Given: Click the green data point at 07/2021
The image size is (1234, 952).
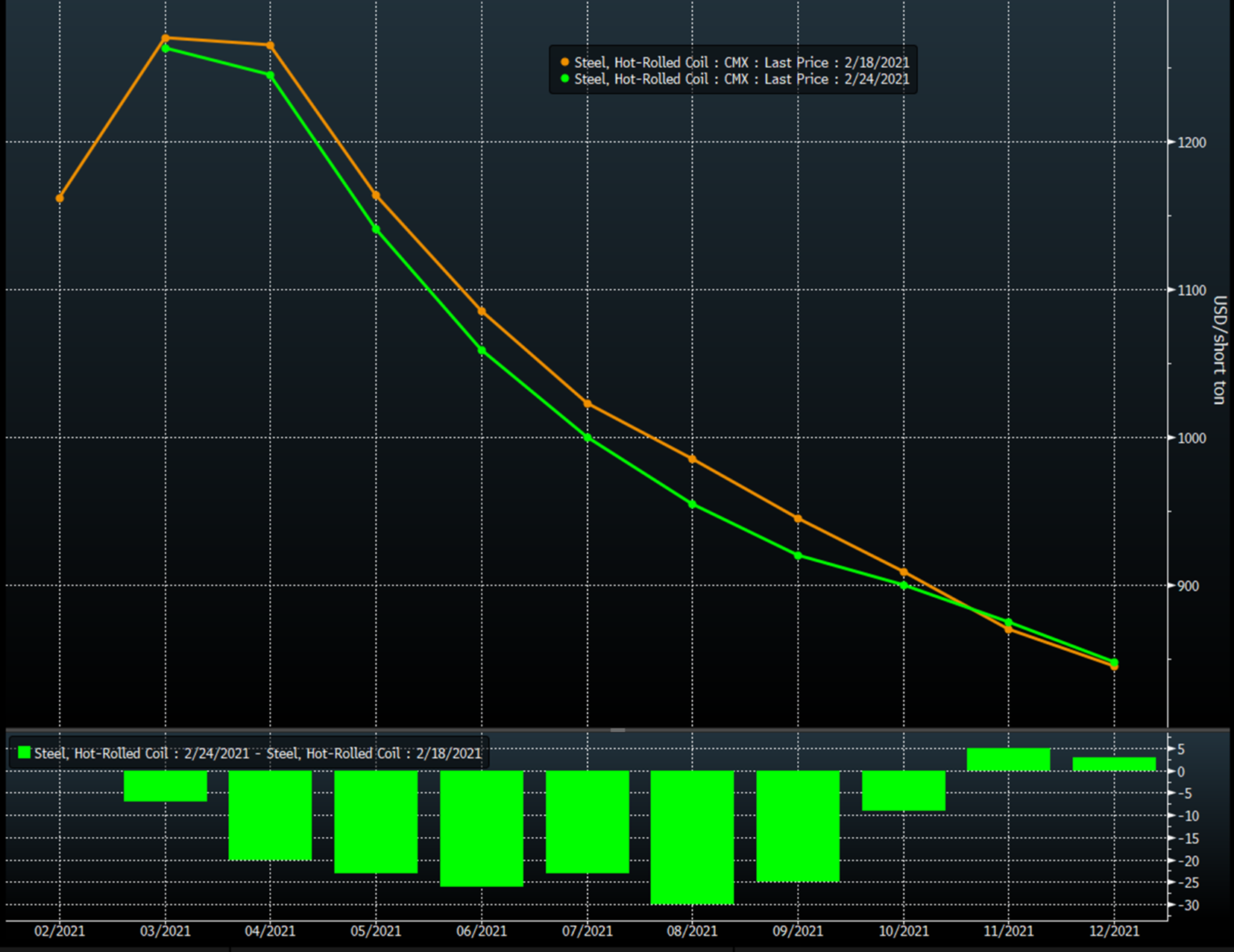Looking at the screenshot, I should [x=588, y=438].
